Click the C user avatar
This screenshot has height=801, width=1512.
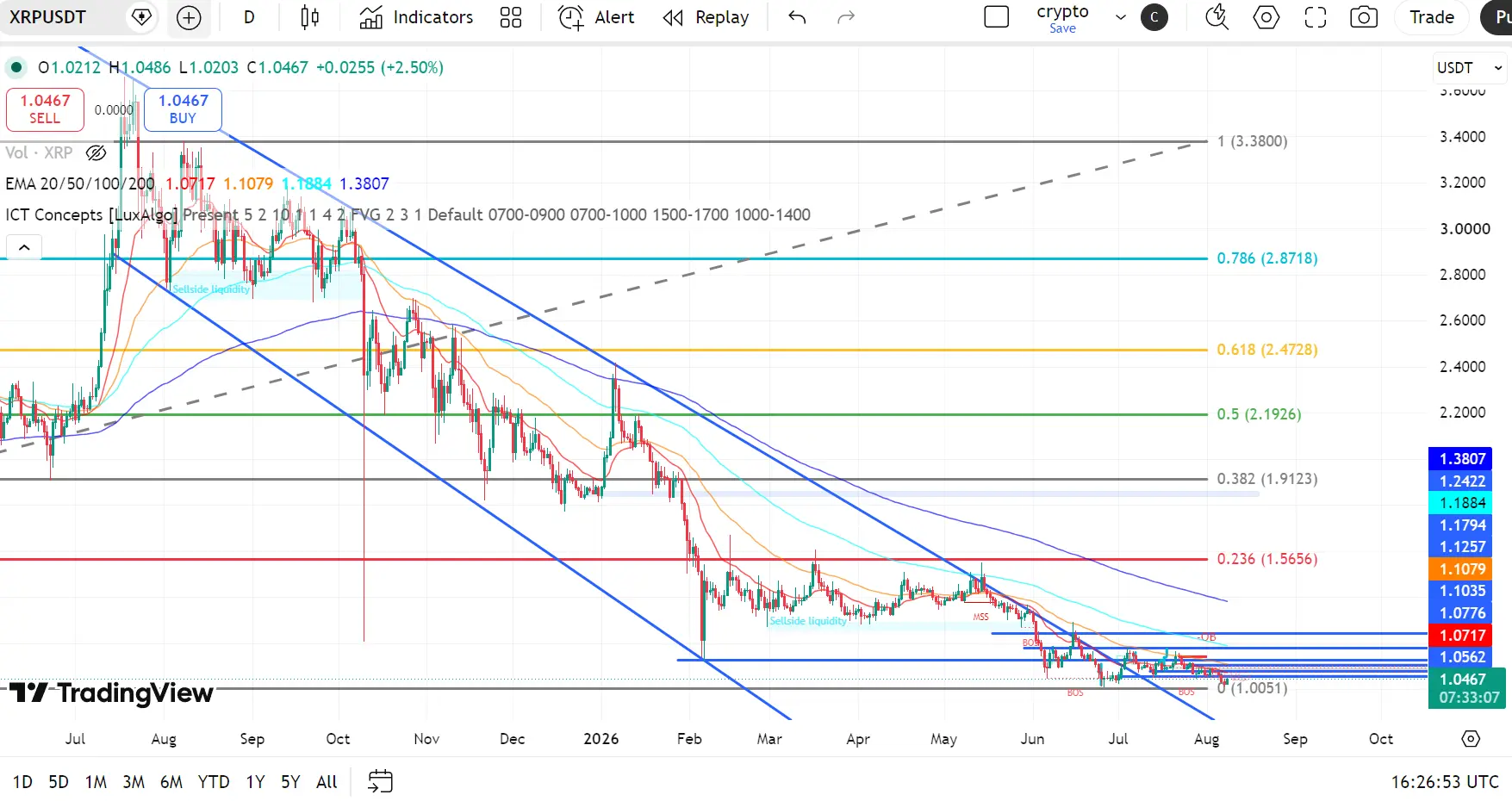click(x=1154, y=17)
